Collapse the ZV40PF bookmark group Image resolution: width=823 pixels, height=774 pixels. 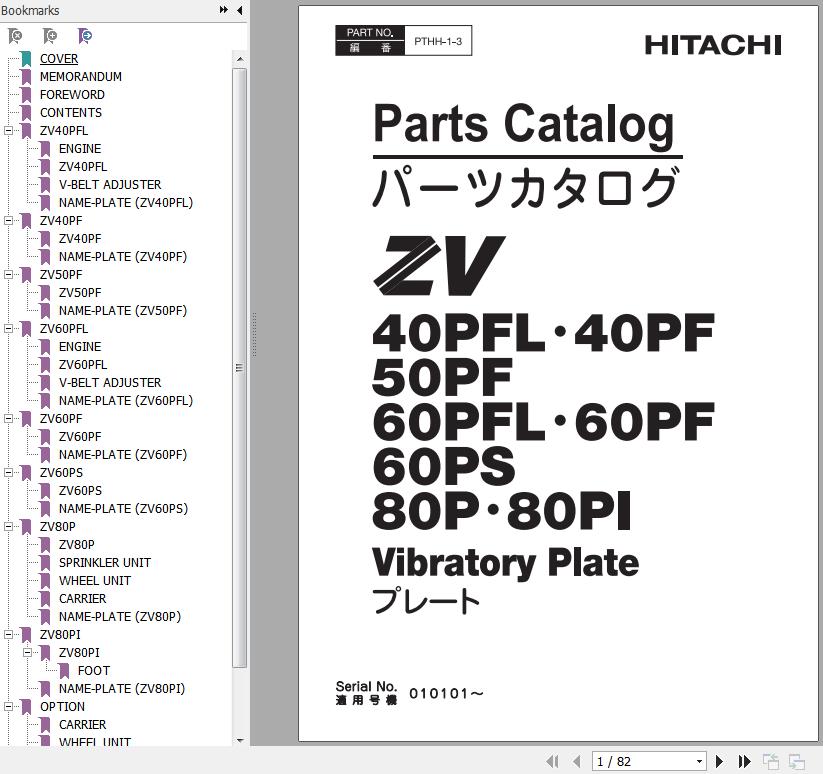coord(8,220)
